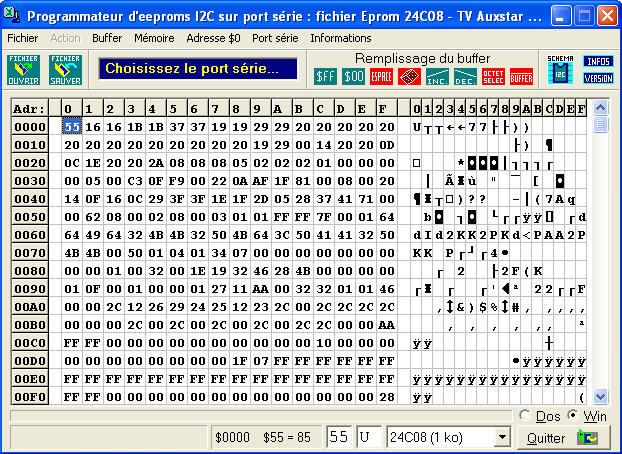Click the hex value input field showing 55

[340, 438]
